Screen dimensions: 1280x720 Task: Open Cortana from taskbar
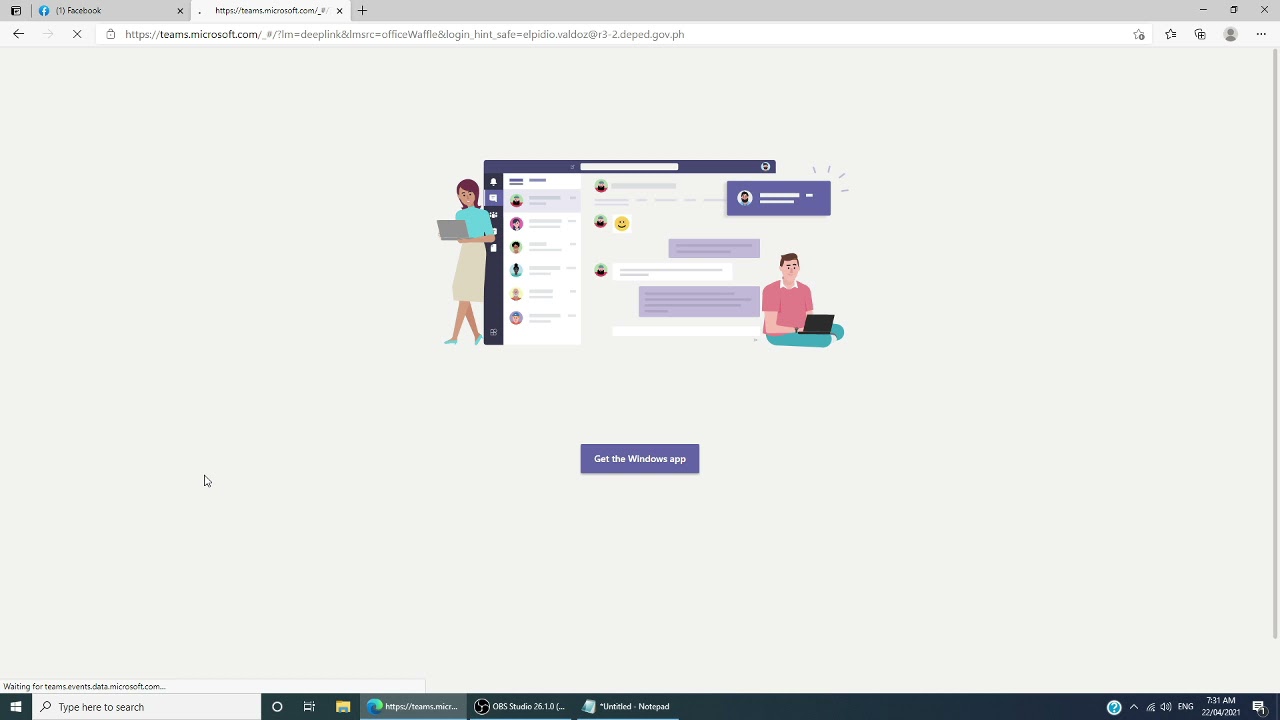pos(277,707)
